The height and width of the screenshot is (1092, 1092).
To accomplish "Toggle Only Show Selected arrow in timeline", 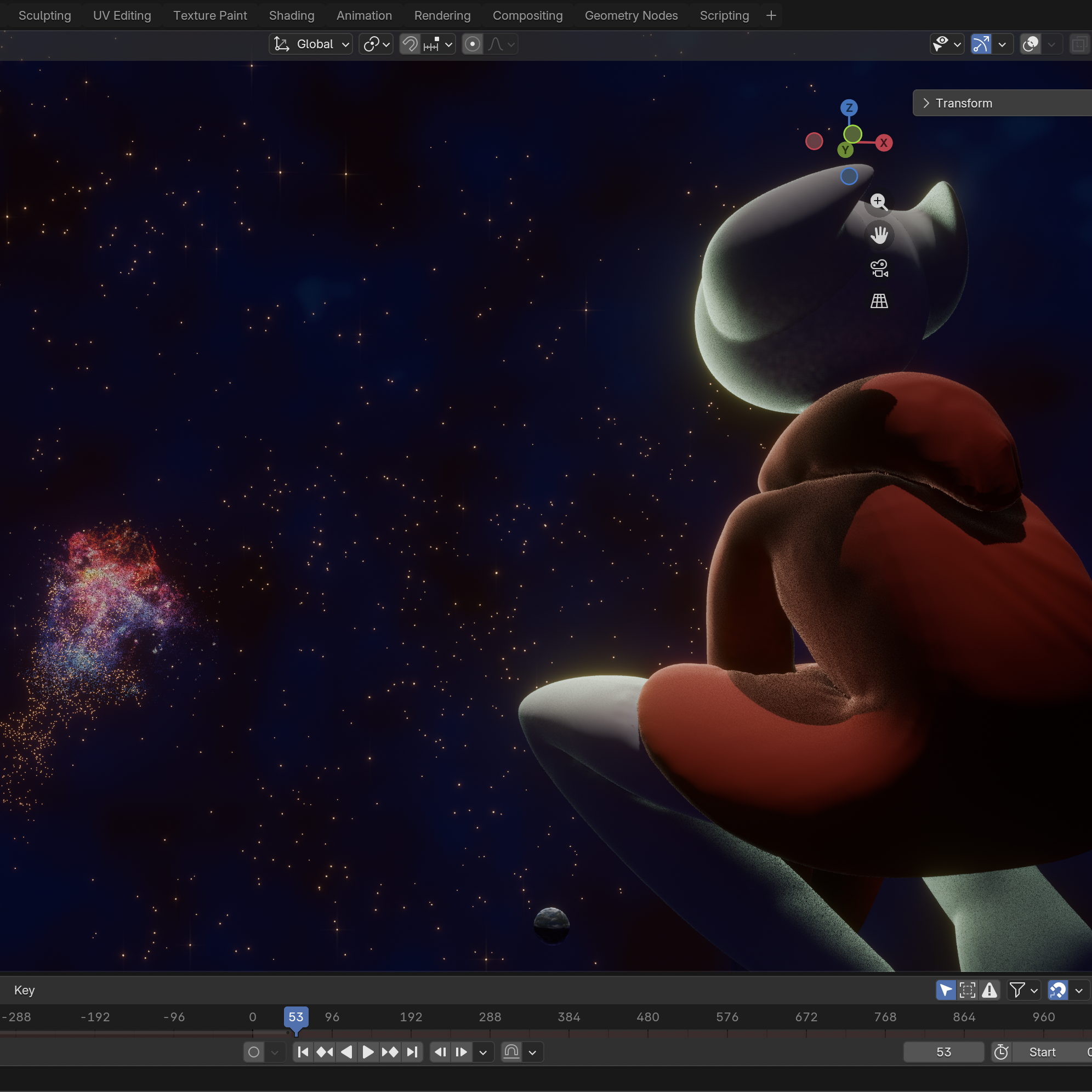I will (x=946, y=989).
